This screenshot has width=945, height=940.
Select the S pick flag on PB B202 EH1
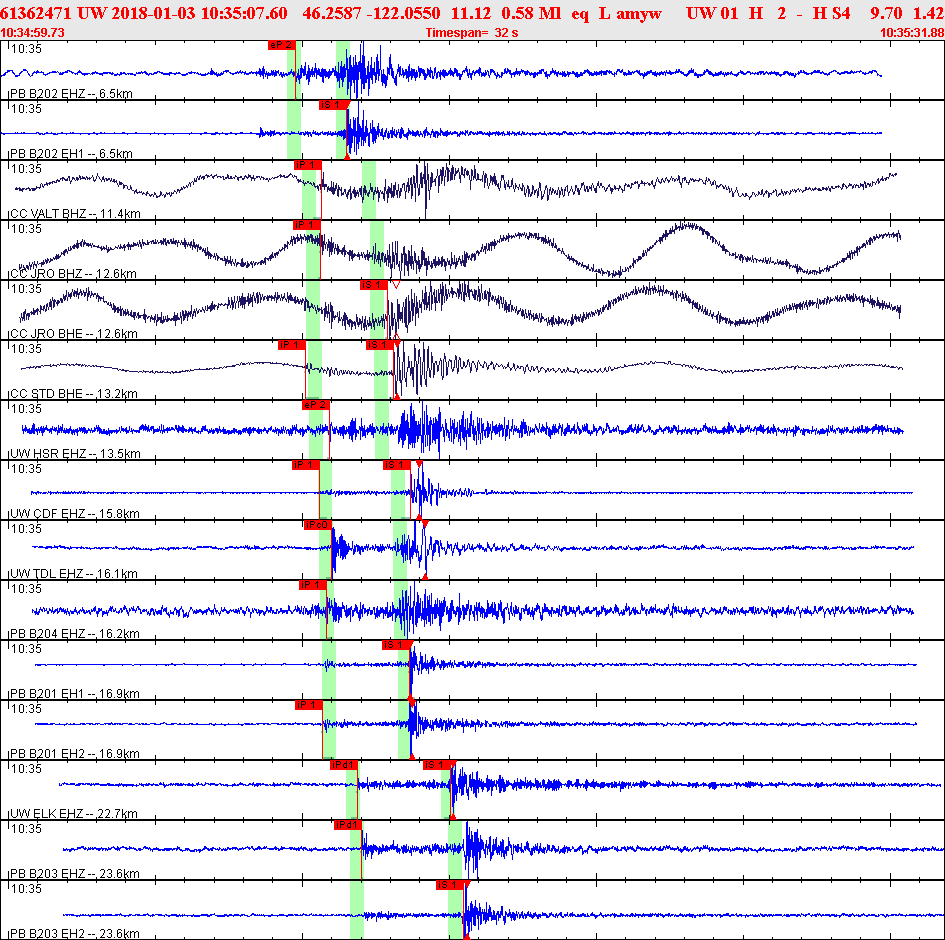pos(333,105)
